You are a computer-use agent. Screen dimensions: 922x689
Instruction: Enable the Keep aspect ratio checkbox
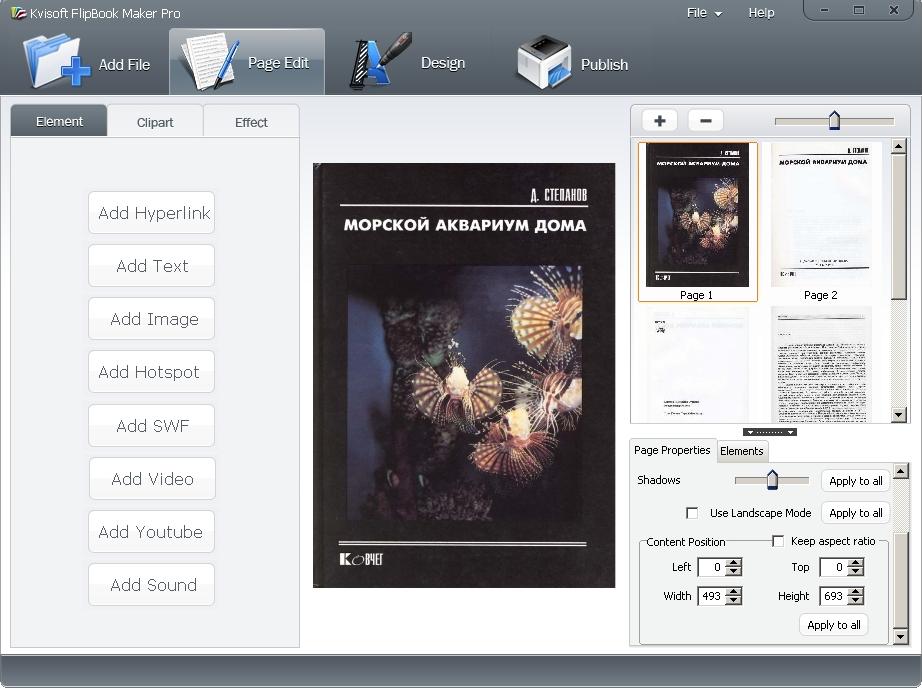click(778, 541)
